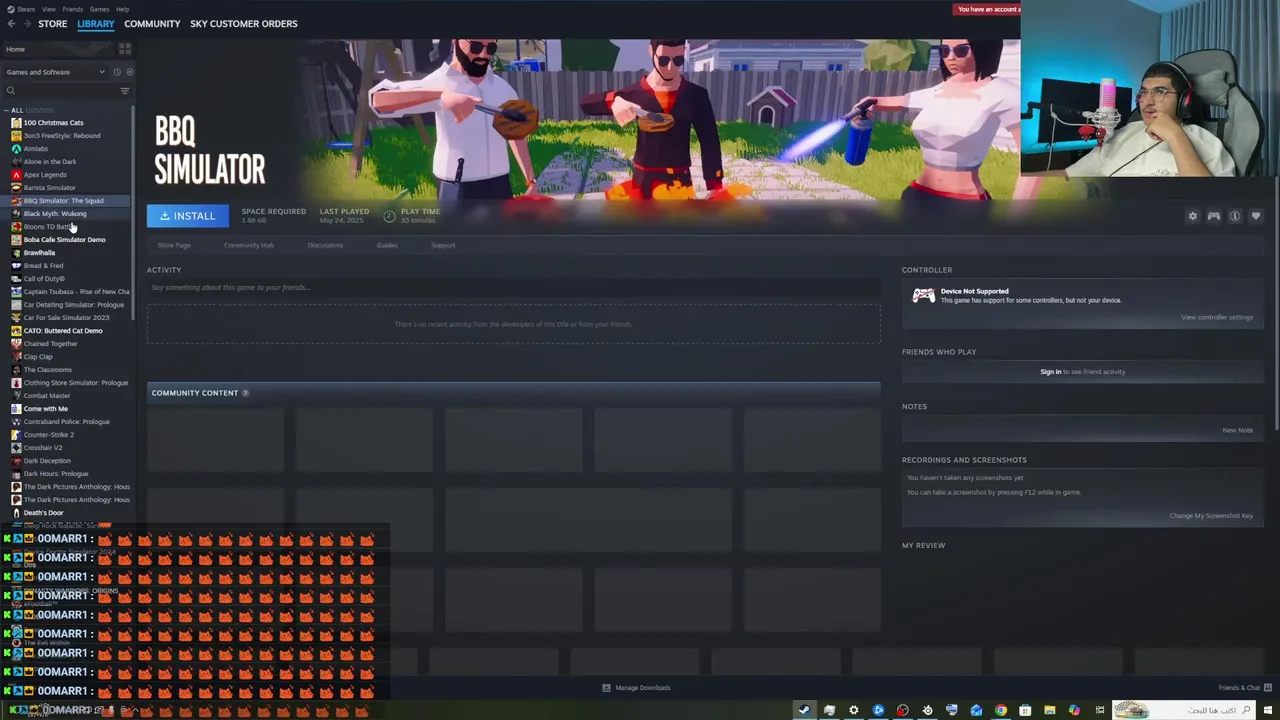The width and height of the screenshot is (1280, 720).
Task: Open Settings gear in Windows taskbar
Action: (x=853, y=710)
